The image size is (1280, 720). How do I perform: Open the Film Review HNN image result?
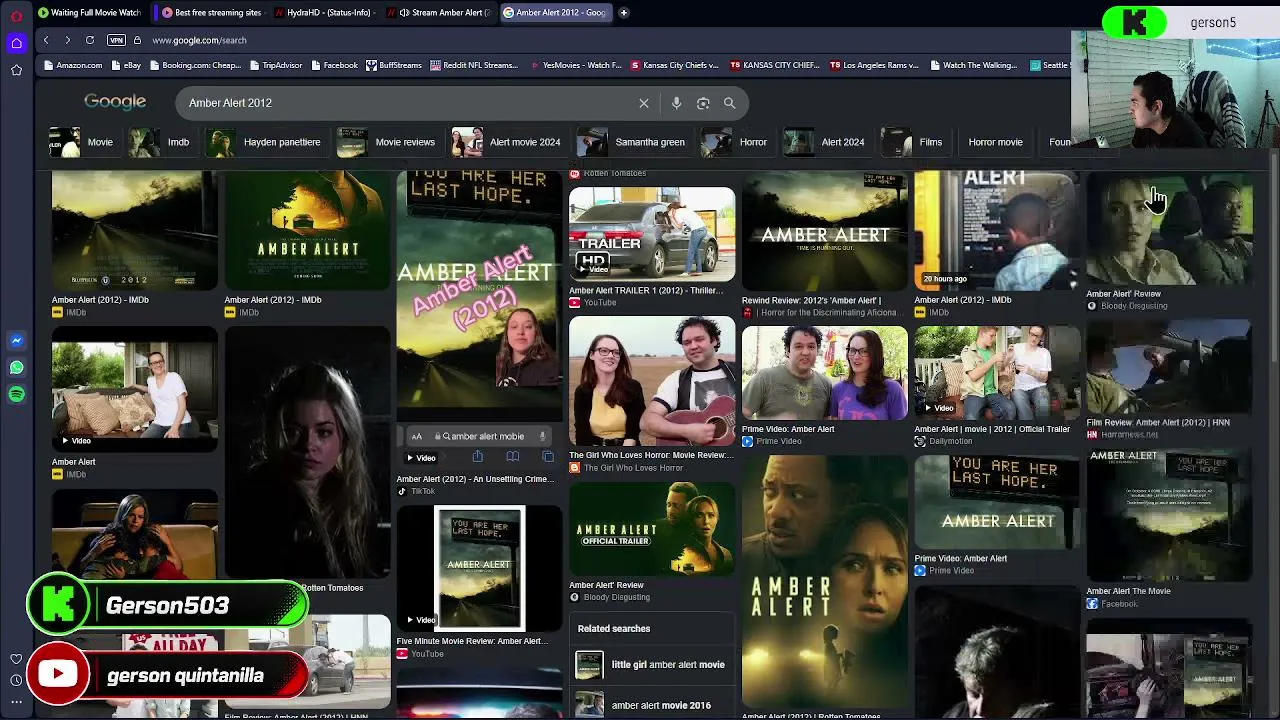1169,367
